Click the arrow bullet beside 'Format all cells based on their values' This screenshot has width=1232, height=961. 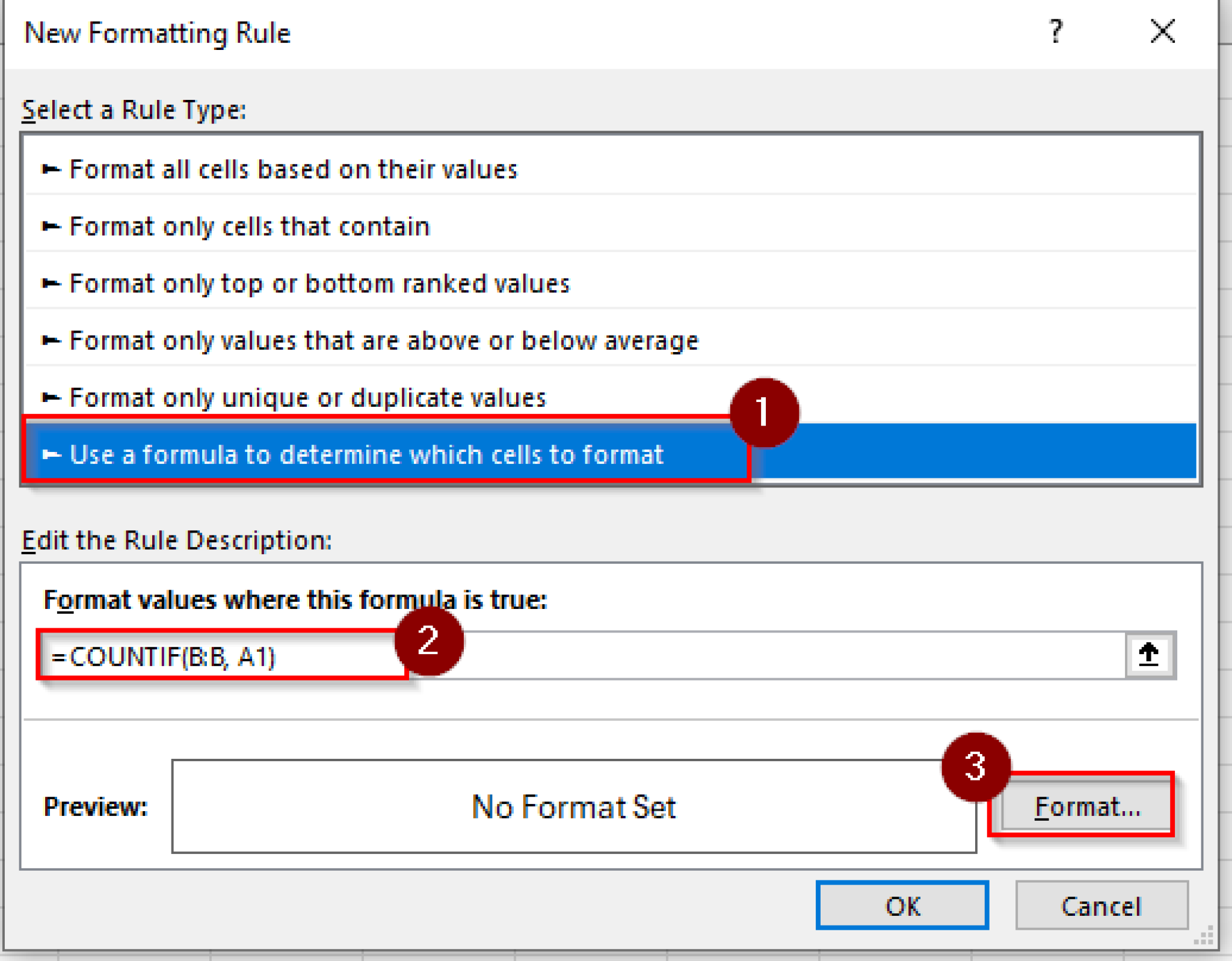(x=51, y=169)
